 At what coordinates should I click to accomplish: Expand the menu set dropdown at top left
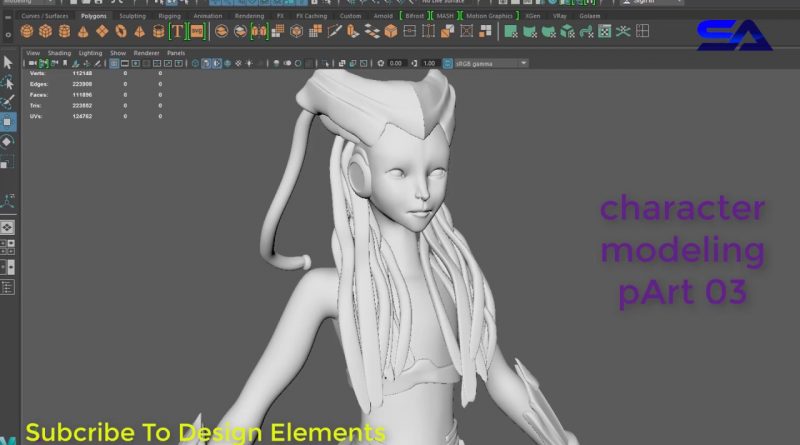click(28, 3)
